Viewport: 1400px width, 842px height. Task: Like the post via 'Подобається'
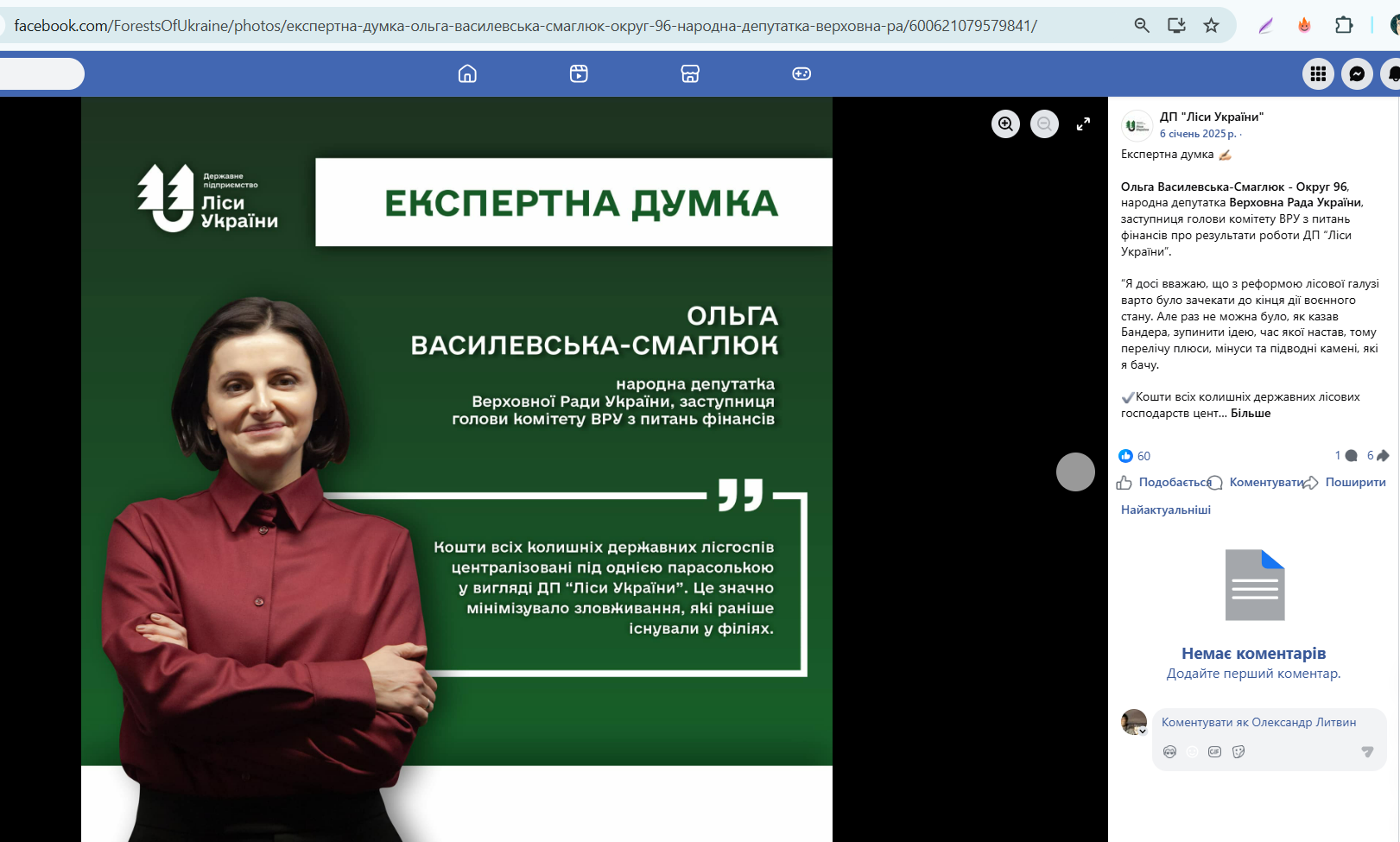pyautogui.click(x=1175, y=482)
